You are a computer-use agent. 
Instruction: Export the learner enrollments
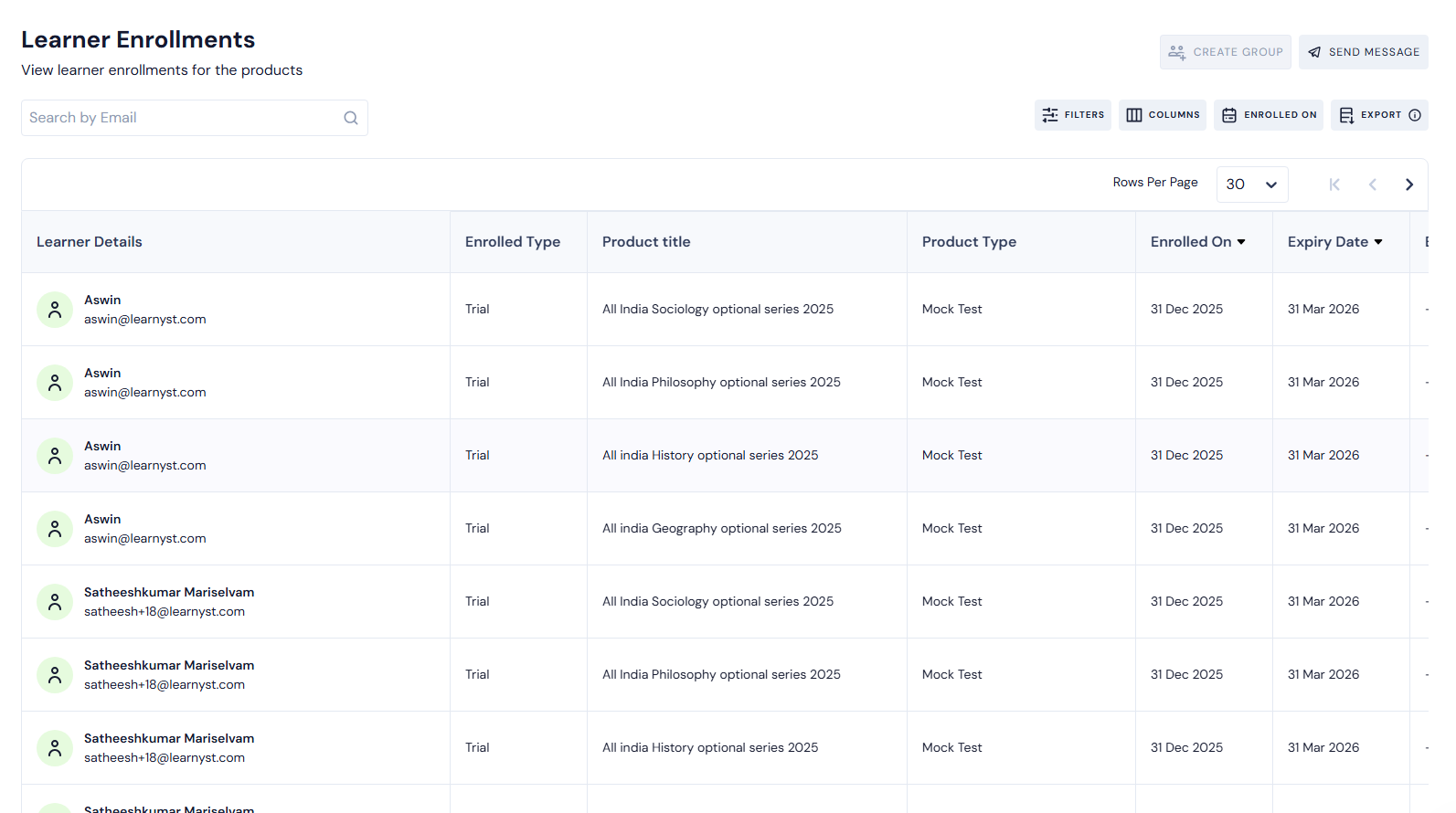tap(1370, 115)
